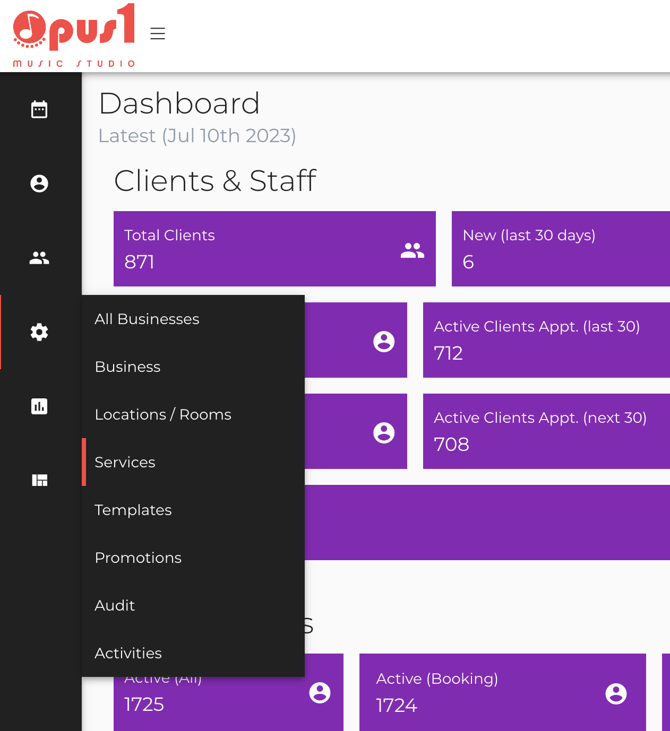Click the settings gear sidebar icon

tap(39, 332)
